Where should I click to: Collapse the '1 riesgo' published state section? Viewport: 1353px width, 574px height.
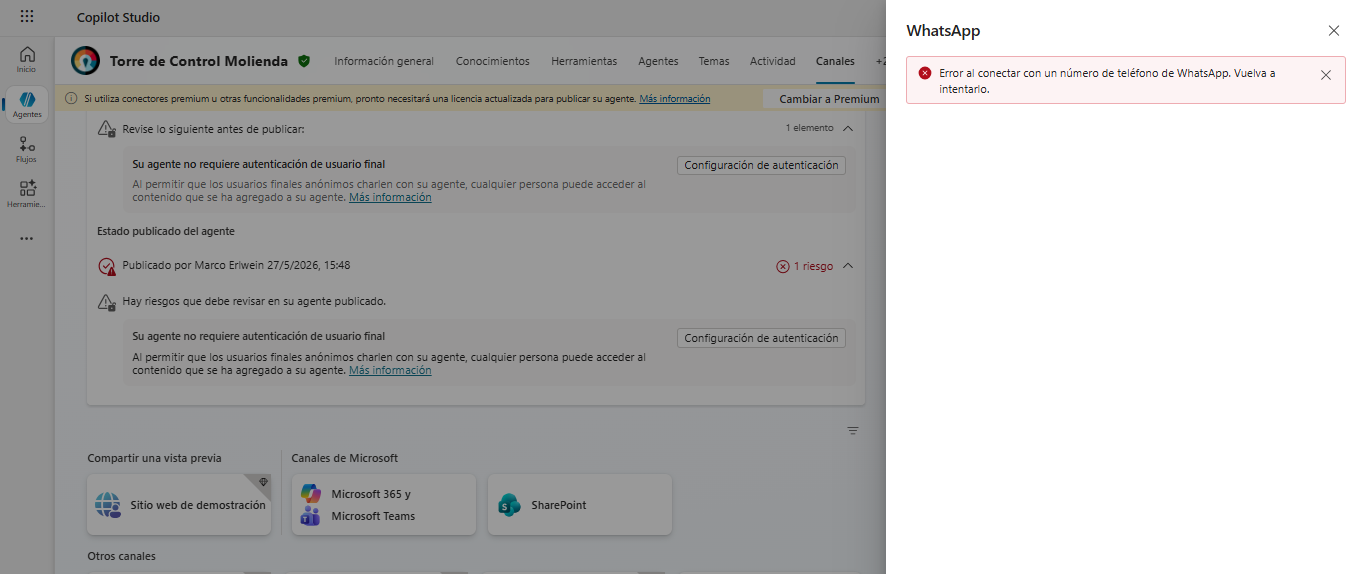pos(848,266)
